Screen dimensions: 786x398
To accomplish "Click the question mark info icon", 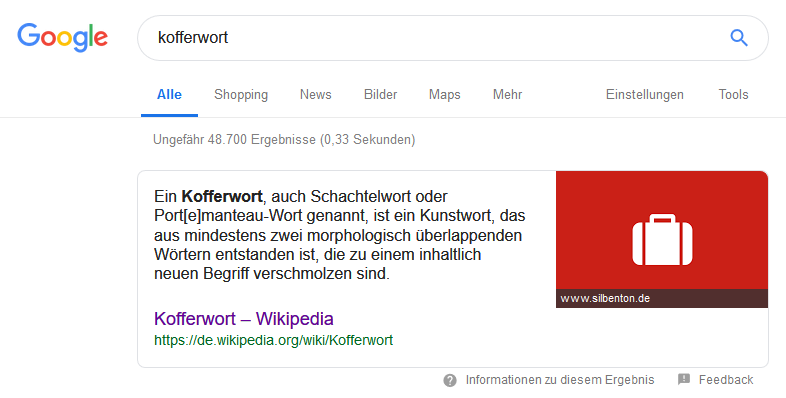I will 450,380.
